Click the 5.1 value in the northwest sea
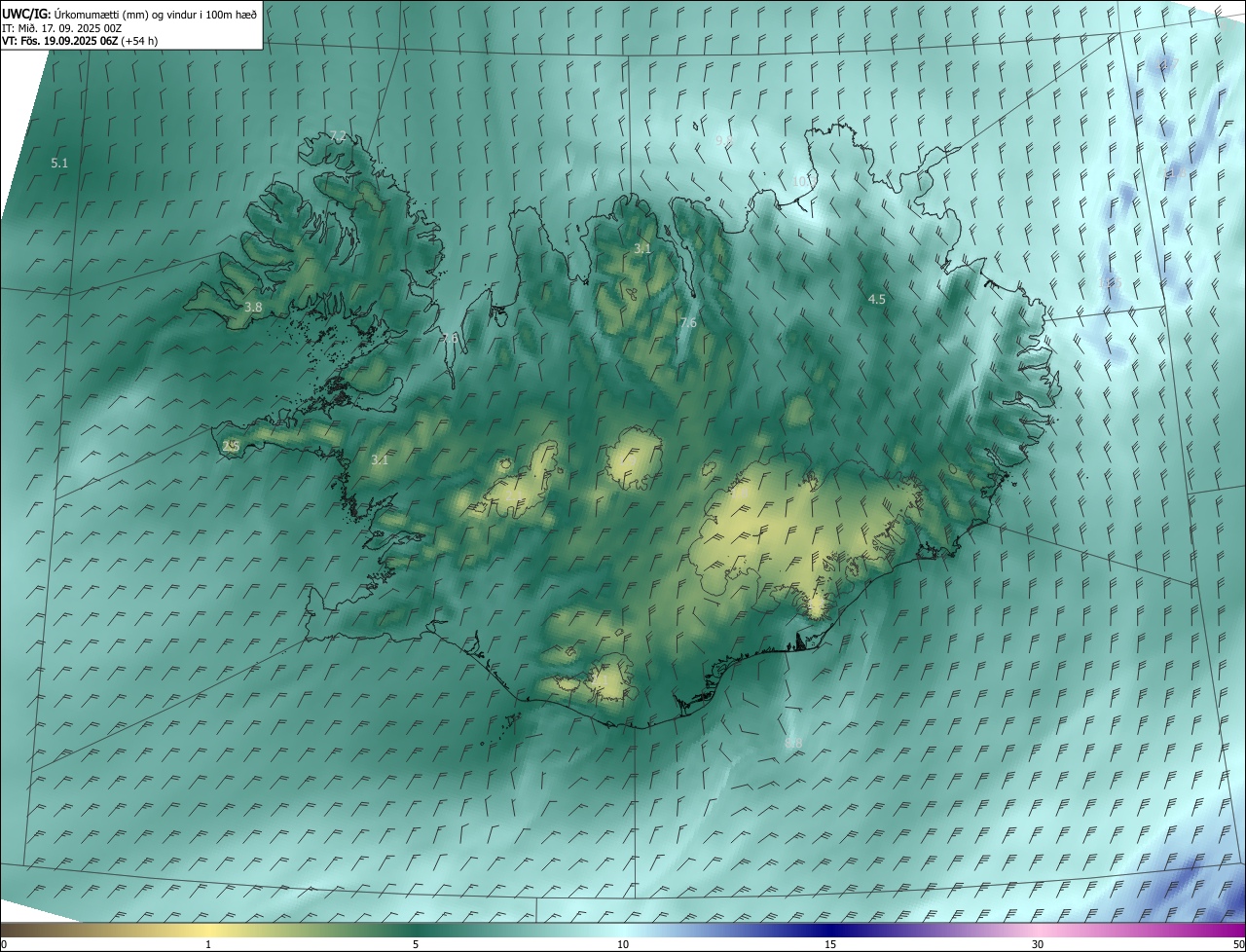The height and width of the screenshot is (952, 1246). (x=59, y=164)
